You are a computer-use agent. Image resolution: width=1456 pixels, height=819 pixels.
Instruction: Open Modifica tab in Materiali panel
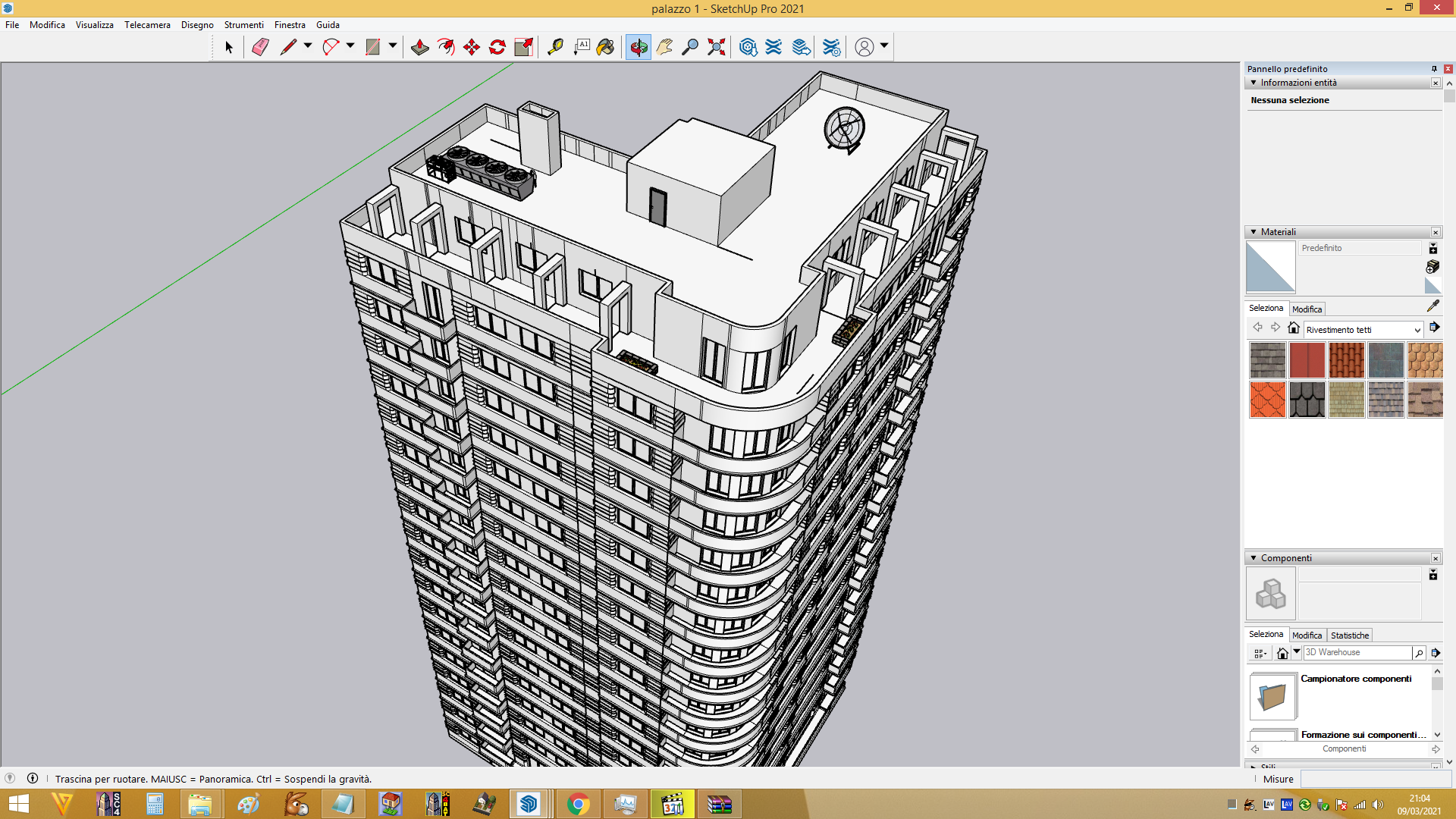click(1307, 309)
